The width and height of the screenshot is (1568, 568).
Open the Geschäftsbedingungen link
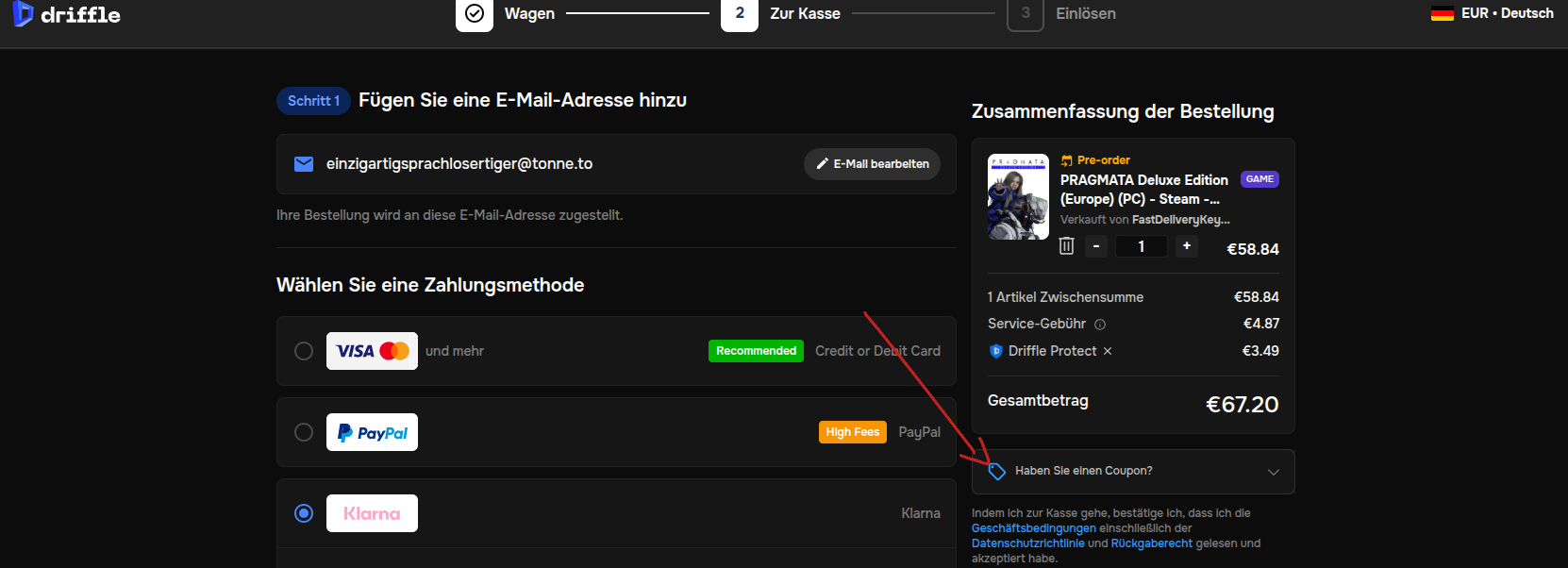click(x=1033, y=528)
